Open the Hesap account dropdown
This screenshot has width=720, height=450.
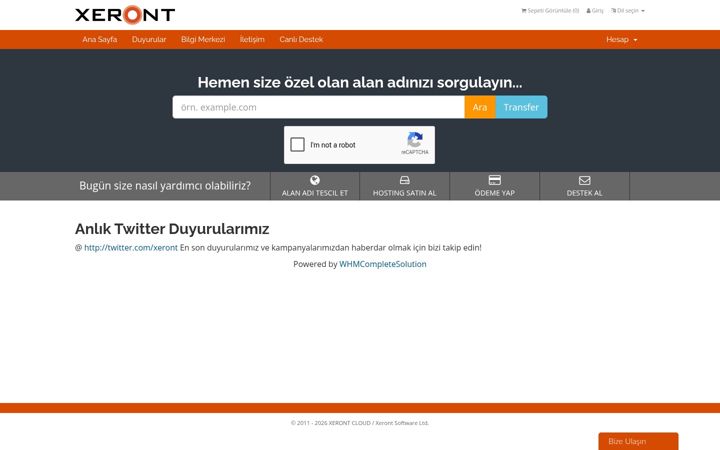pos(621,39)
